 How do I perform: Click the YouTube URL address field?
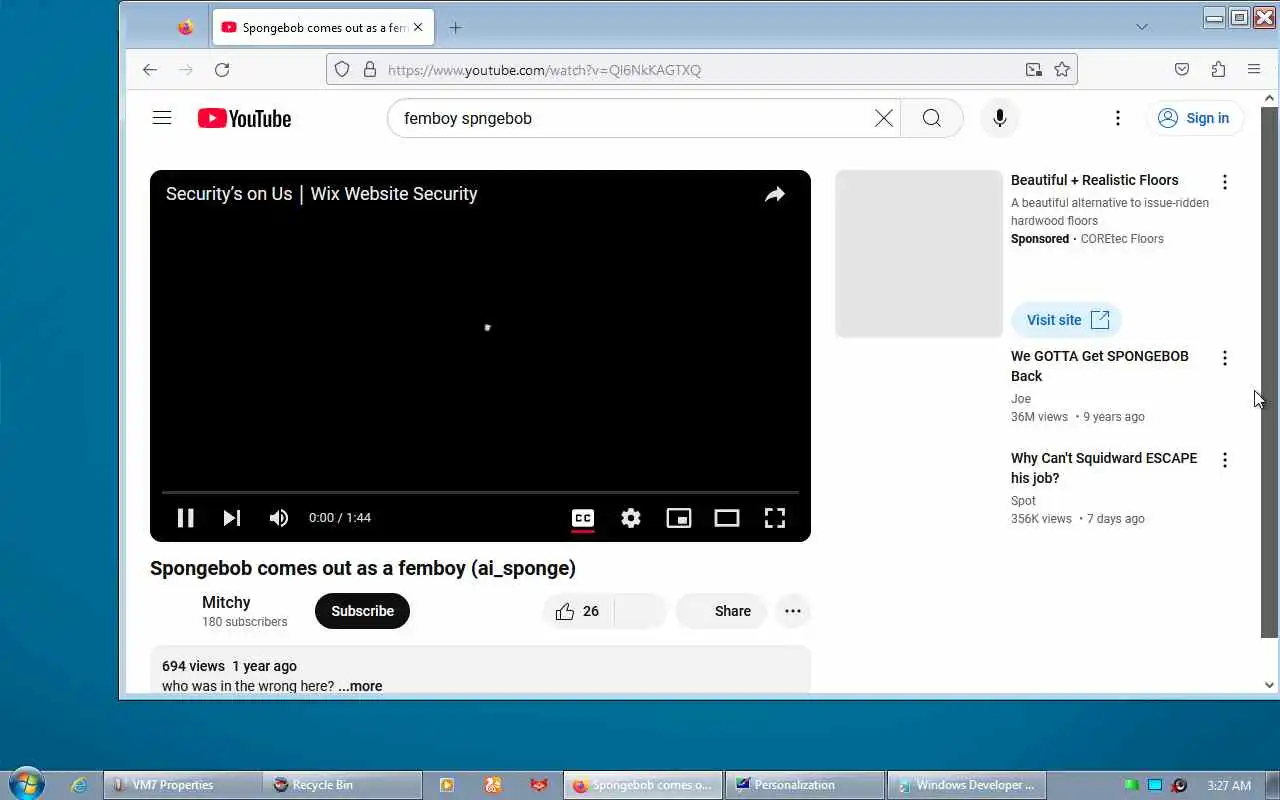coord(700,69)
